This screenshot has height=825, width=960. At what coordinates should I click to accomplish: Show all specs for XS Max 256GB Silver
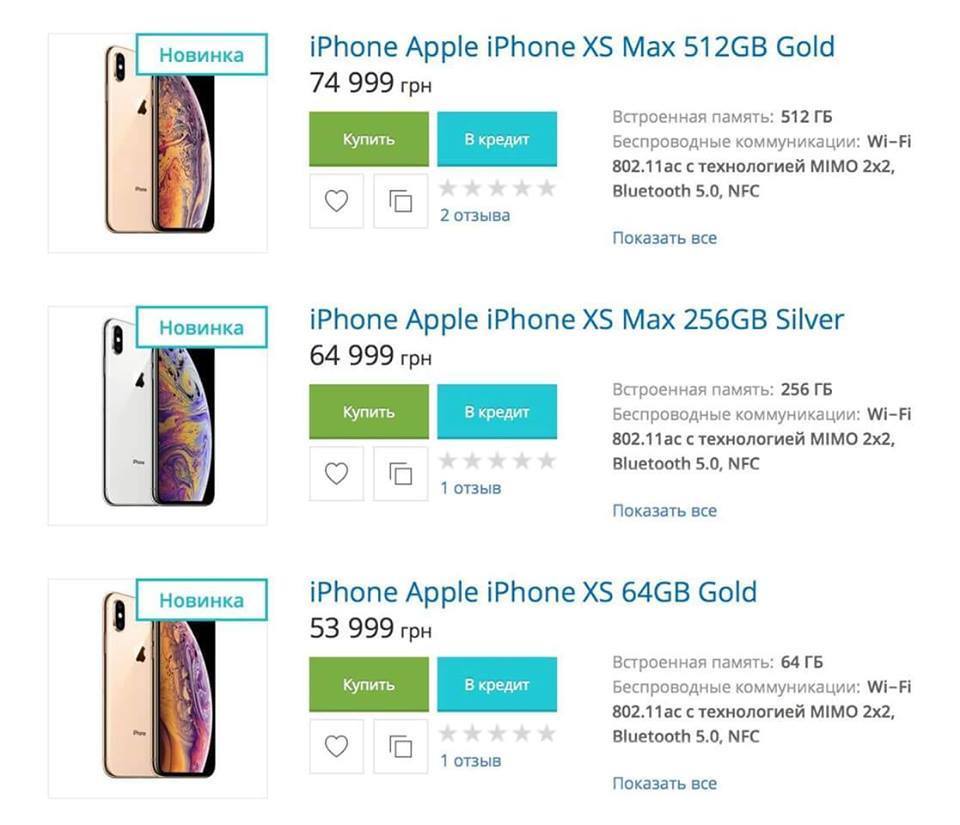664,510
